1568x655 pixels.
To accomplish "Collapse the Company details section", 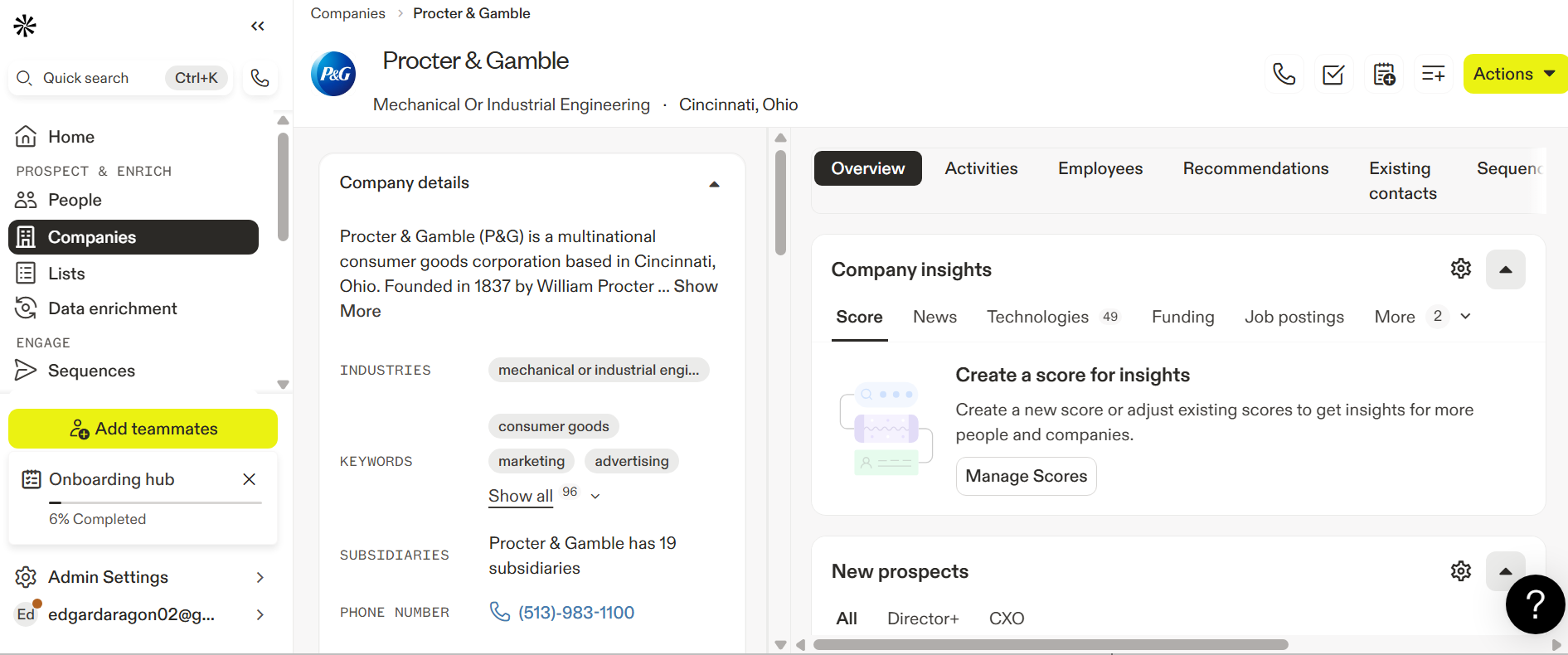I will [x=714, y=184].
